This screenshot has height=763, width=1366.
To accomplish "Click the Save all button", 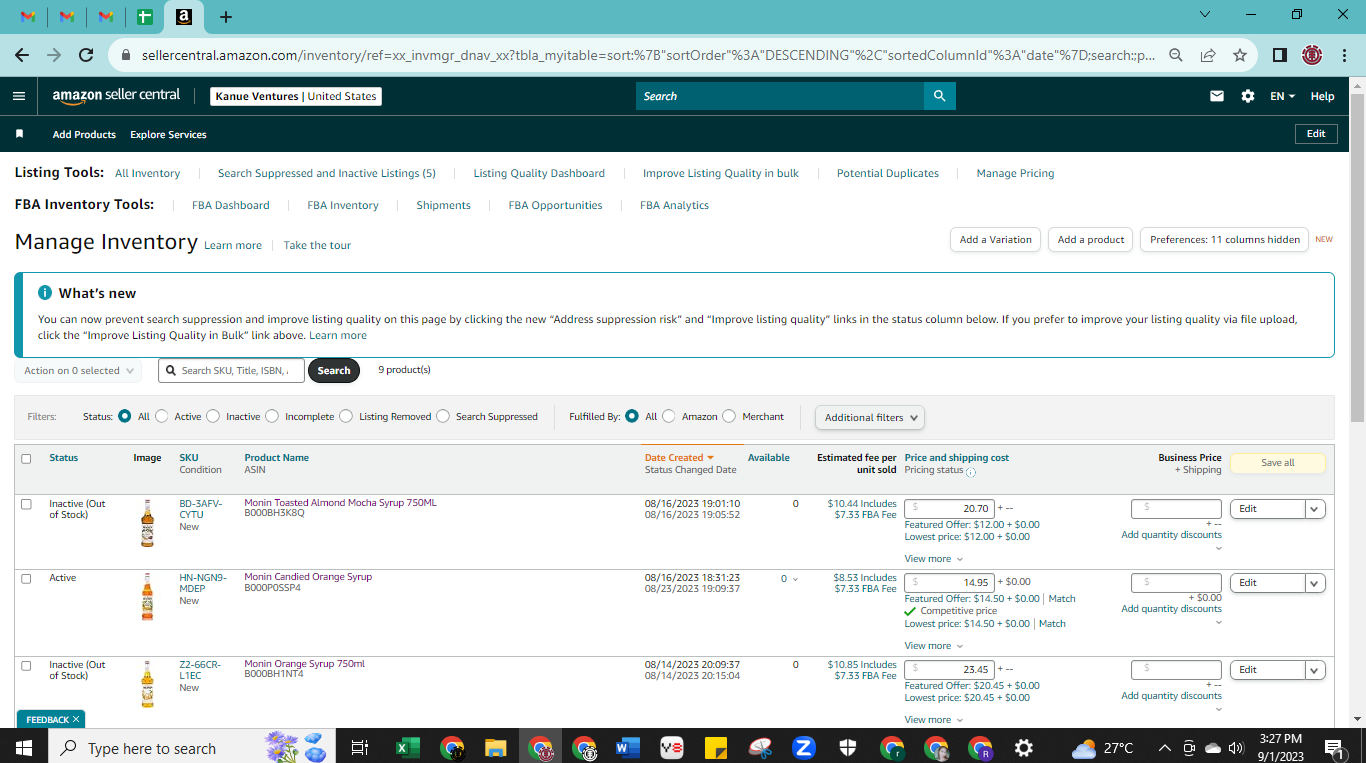I will point(1277,463).
